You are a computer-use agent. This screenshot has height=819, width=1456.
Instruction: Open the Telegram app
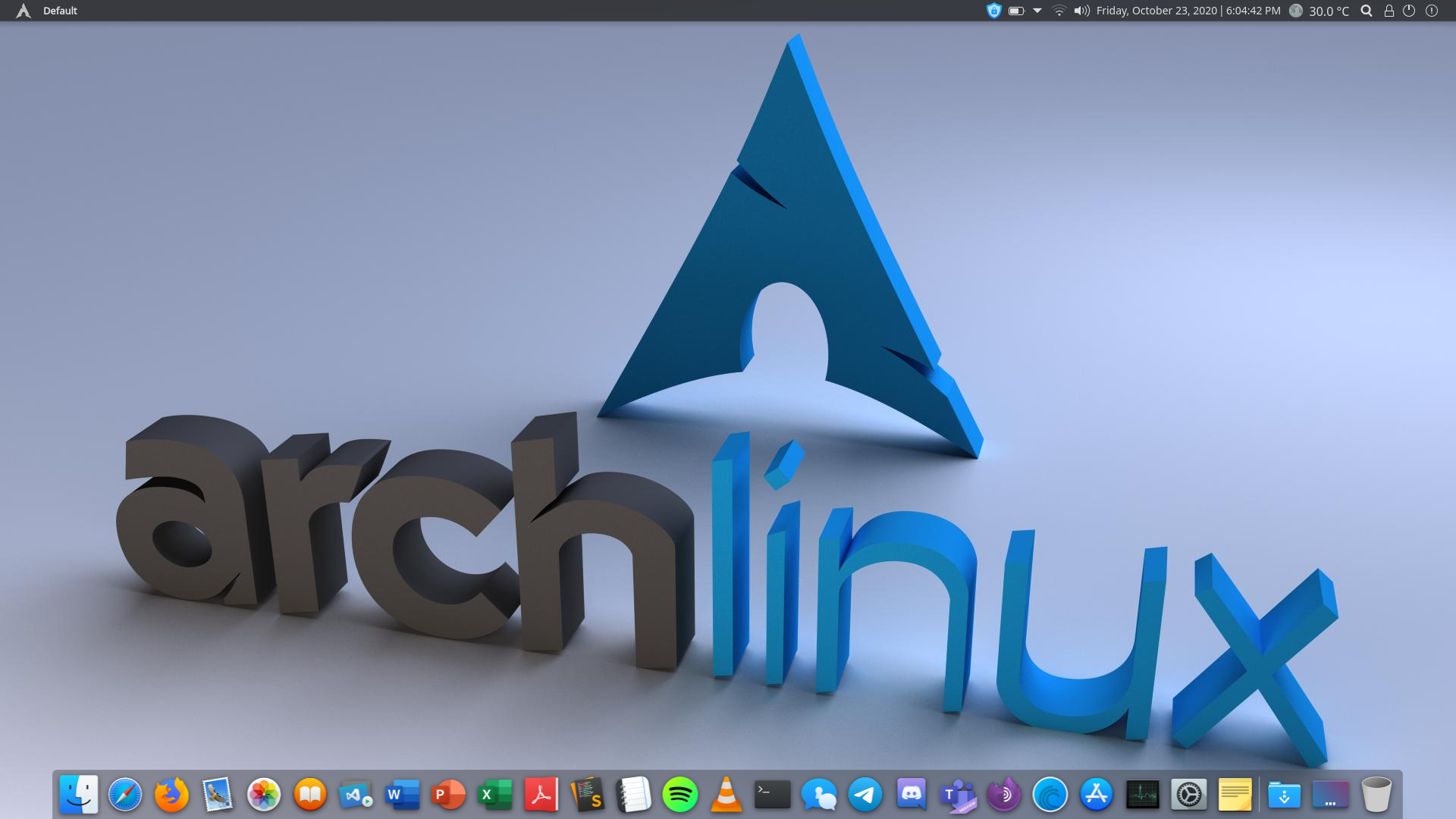click(x=864, y=795)
